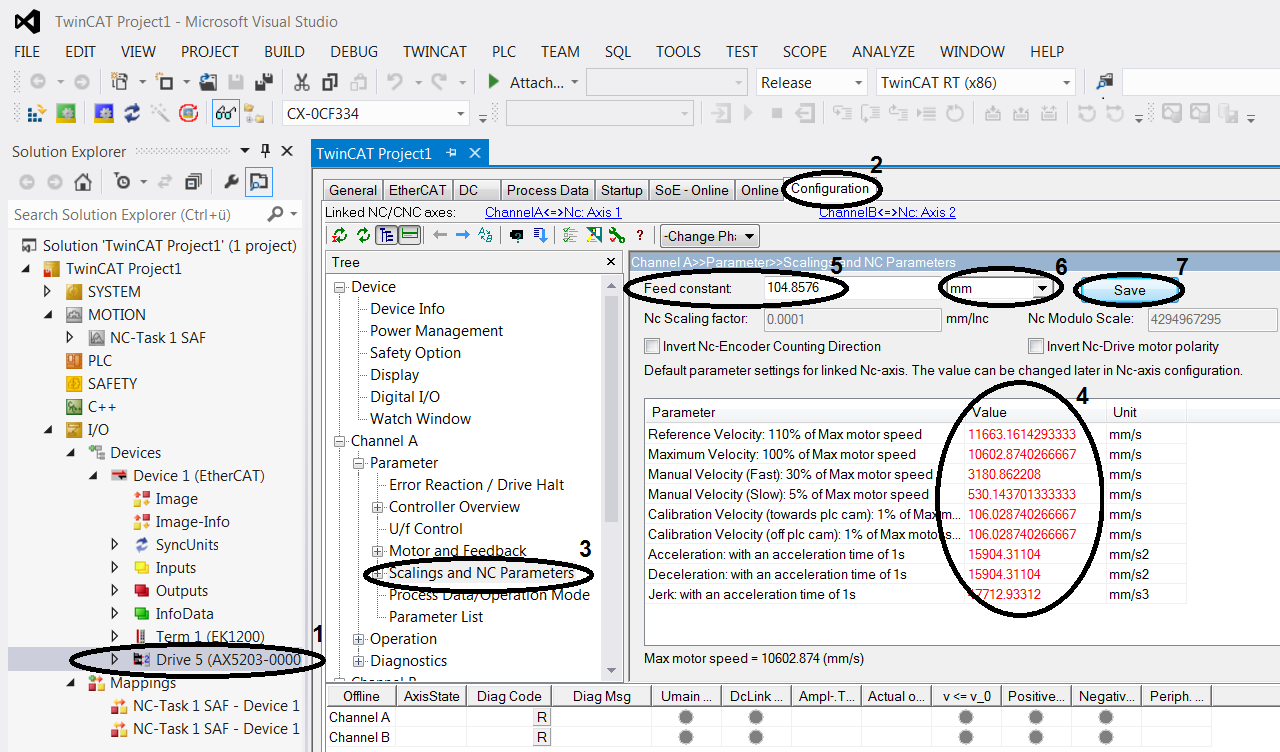Open feed constant unit mm dropdown
The height and width of the screenshot is (752, 1280).
coord(1044,288)
